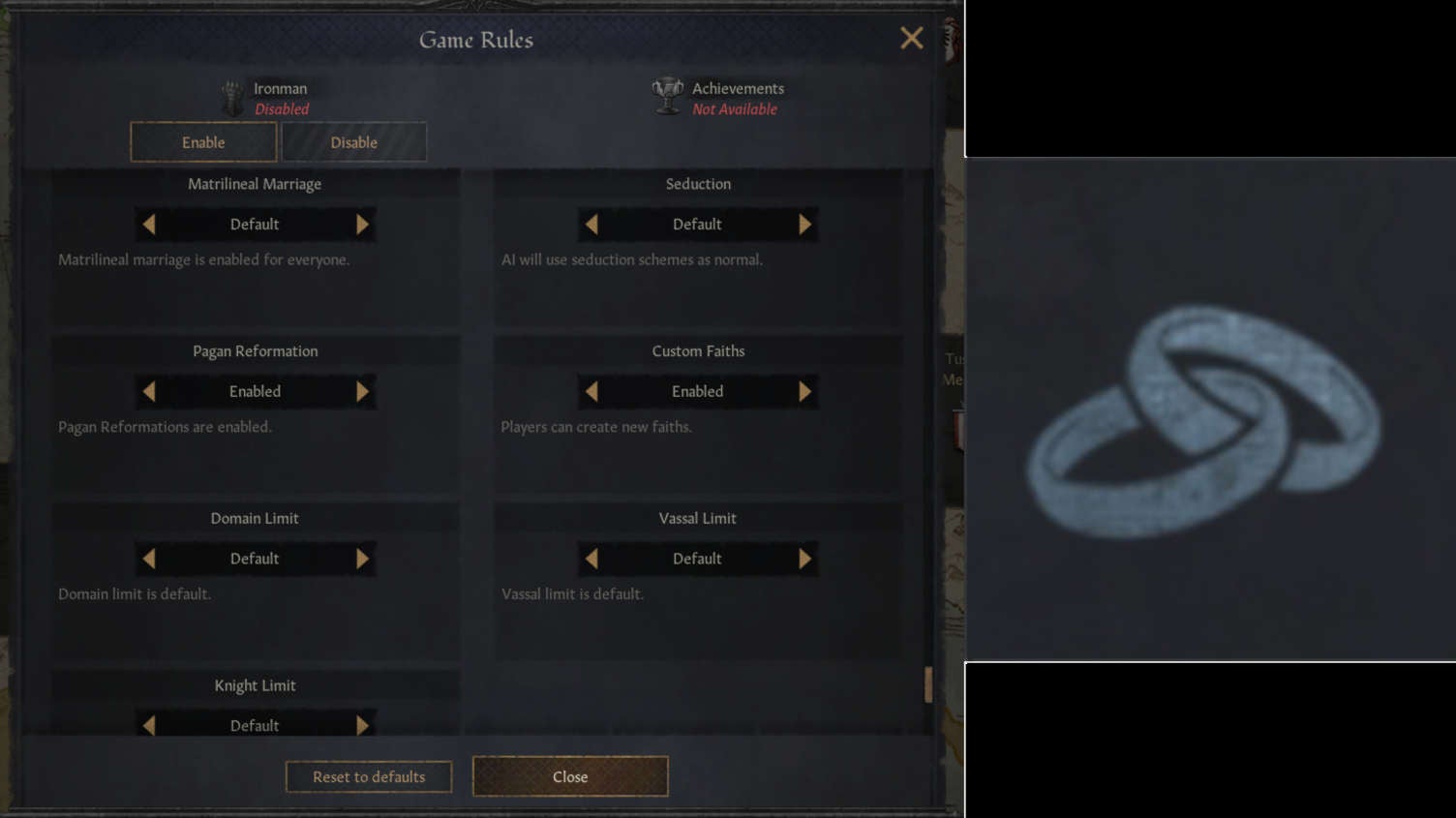The height and width of the screenshot is (818, 1456).
Task: Disable Ironman mode
Action: (x=353, y=142)
